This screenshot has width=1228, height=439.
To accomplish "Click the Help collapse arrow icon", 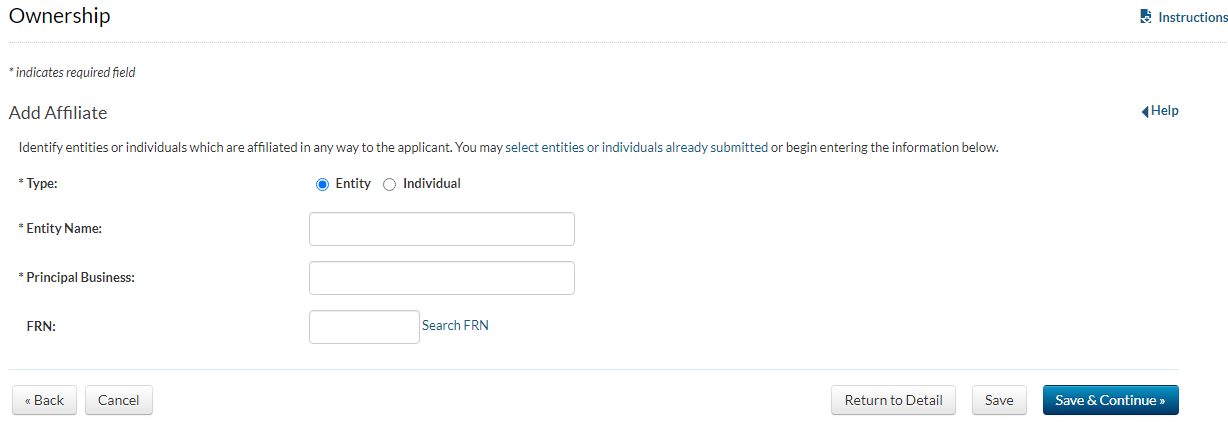I will (x=1145, y=112).
